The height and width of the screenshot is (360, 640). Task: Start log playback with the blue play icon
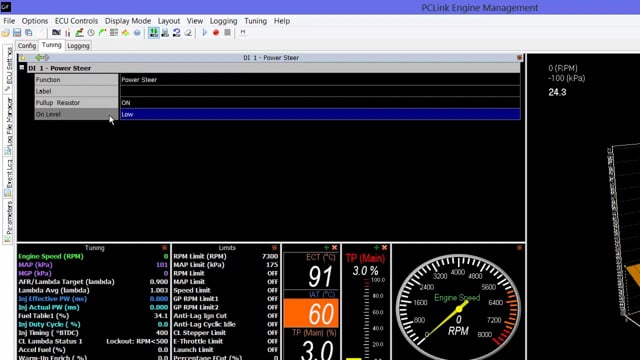pyautogui.click(x=204, y=33)
